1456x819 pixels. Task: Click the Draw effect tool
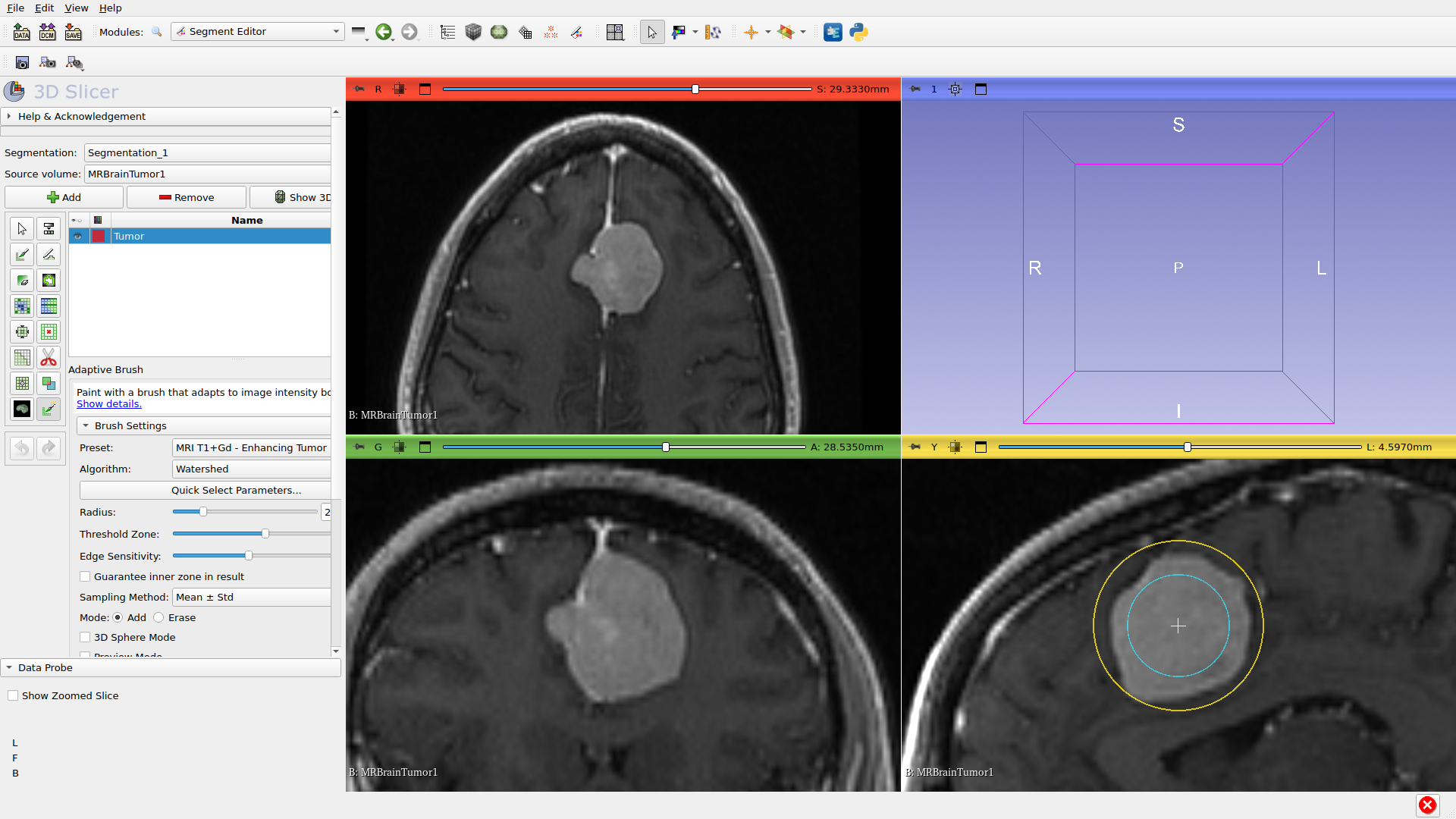click(49, 255)
